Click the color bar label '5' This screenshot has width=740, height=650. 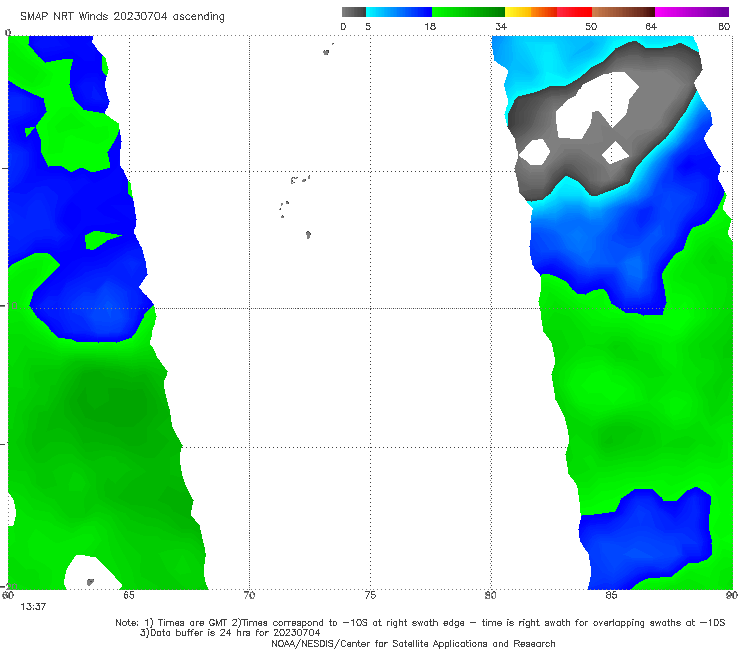pos(368,27)
